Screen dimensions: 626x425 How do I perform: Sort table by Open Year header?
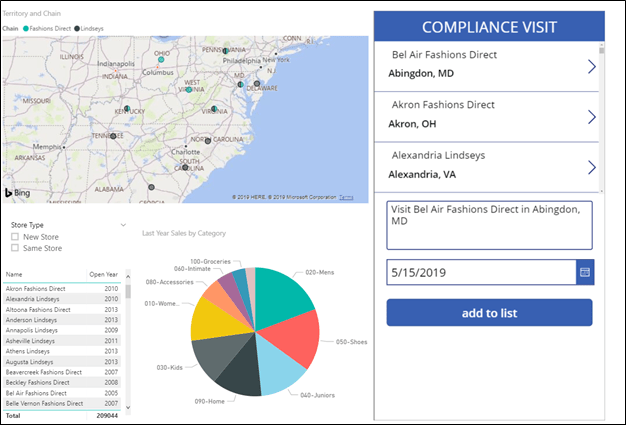103,273
